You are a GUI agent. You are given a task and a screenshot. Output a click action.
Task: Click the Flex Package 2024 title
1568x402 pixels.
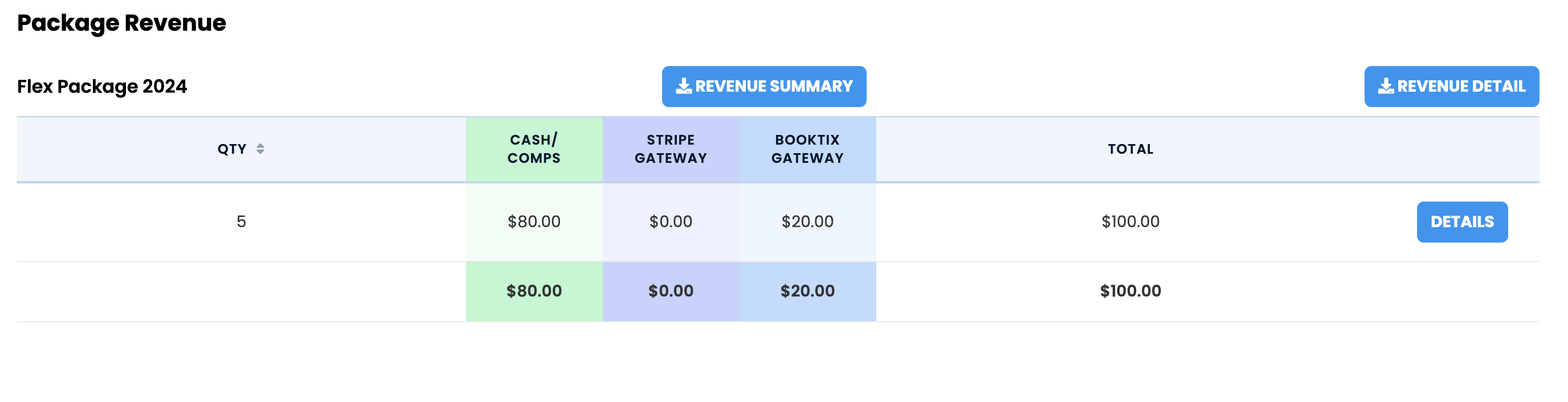(x=101, y=87)
